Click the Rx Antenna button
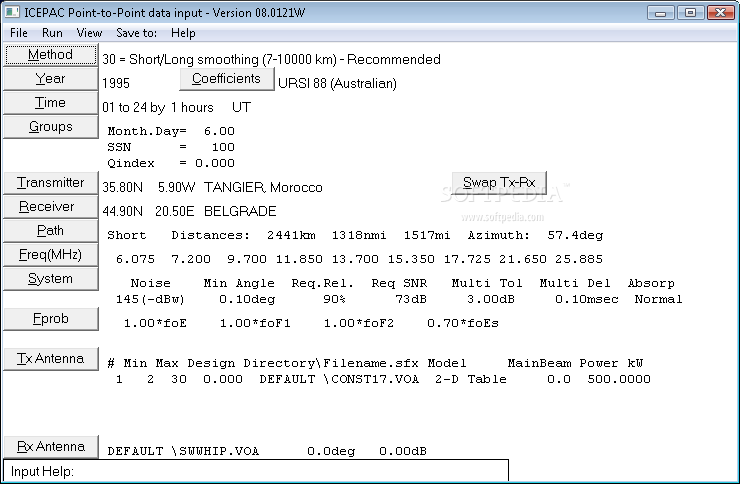Image resolution: width=740 pixels, height=484 pixels. (x=50, y=447)
